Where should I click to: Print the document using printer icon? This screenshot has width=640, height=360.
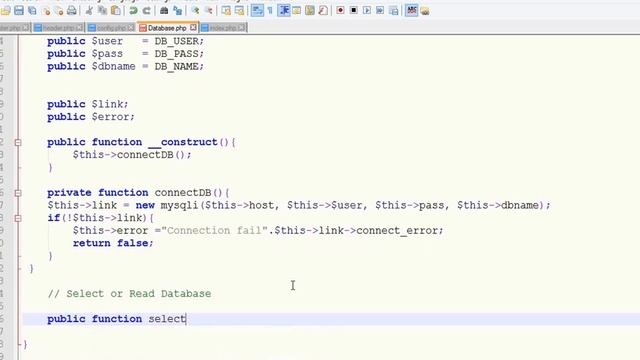pyautogui.click(x=72, y=10)
